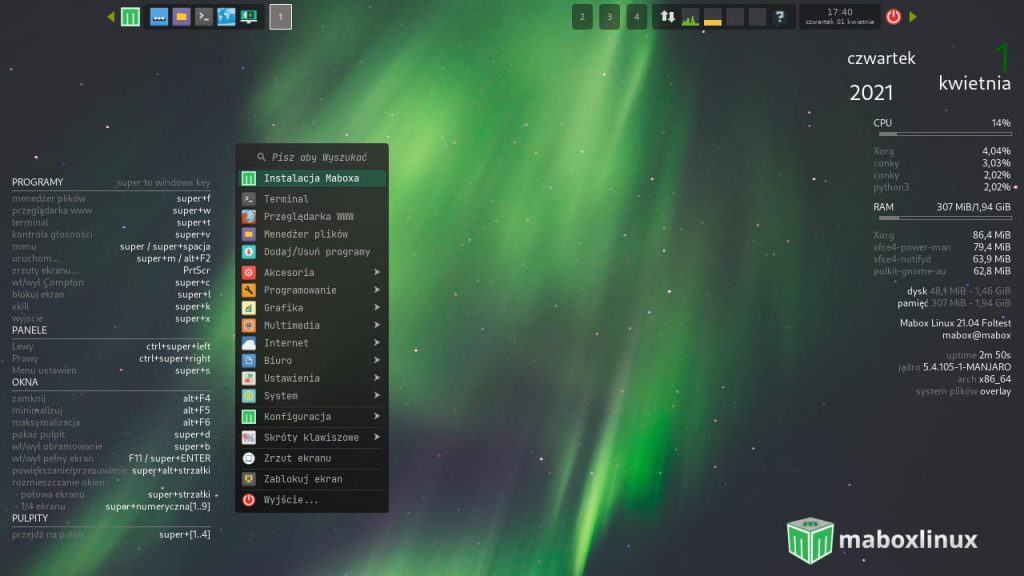The height and width of the screenshot is (576, 1024).
Task: Launch the Terminal icon in the top panel
Action: pyautogui.click(x=203, y=17)
